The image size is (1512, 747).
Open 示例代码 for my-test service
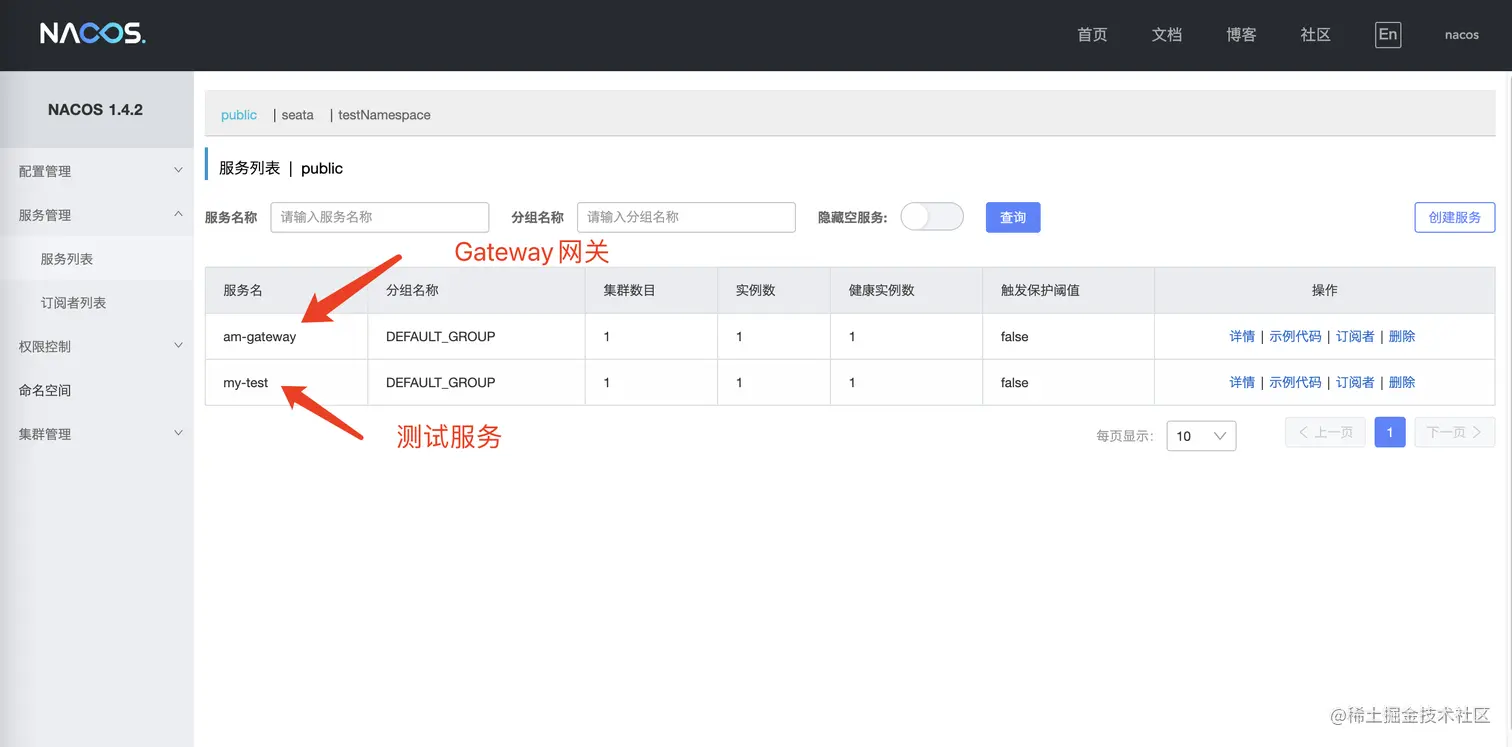click(1295, 382)
